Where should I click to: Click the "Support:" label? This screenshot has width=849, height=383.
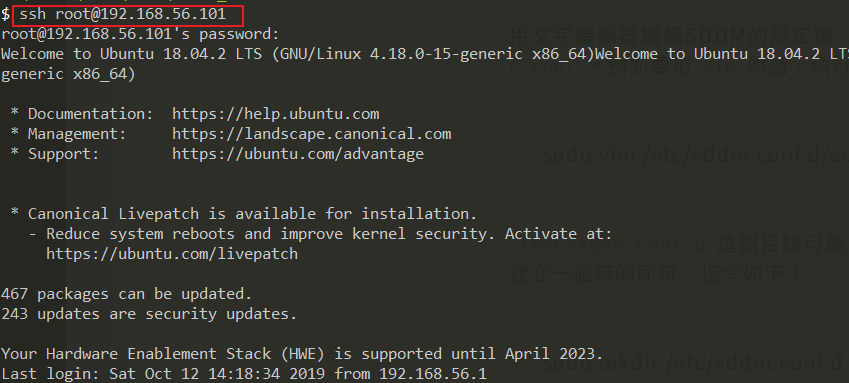tap(64, 154)
